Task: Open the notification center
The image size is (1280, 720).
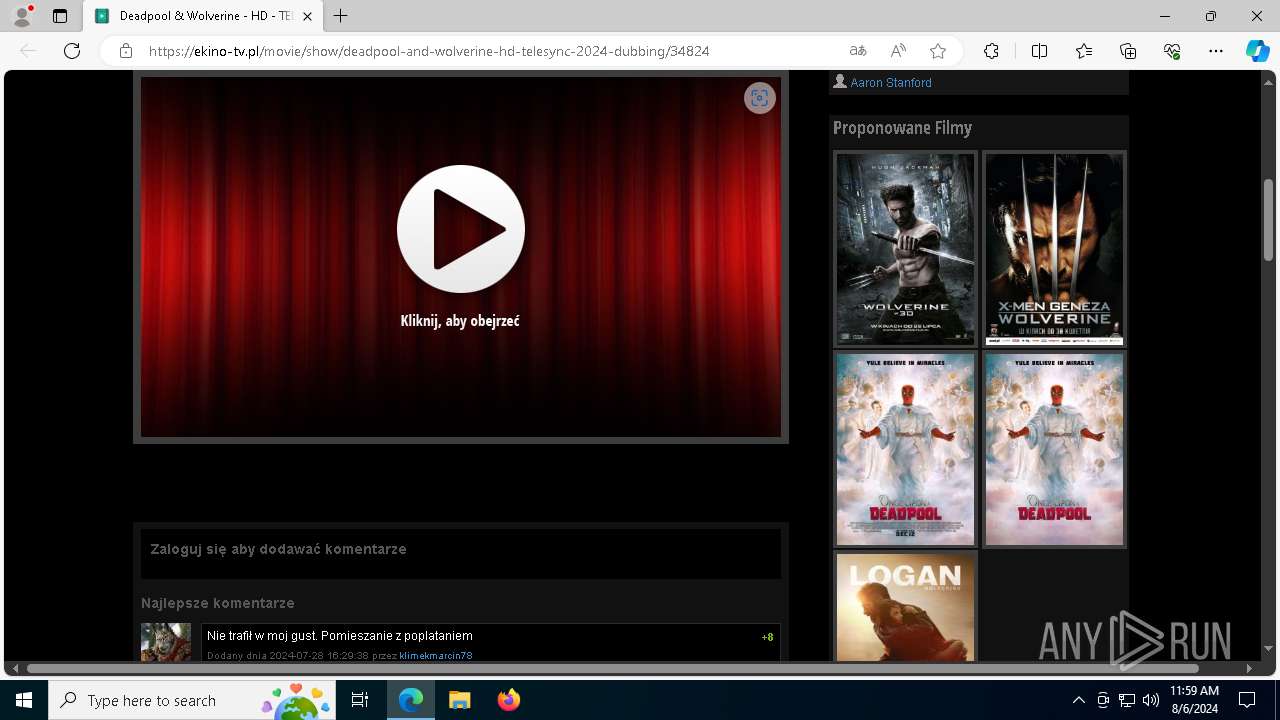Action: coord(1247,700)
